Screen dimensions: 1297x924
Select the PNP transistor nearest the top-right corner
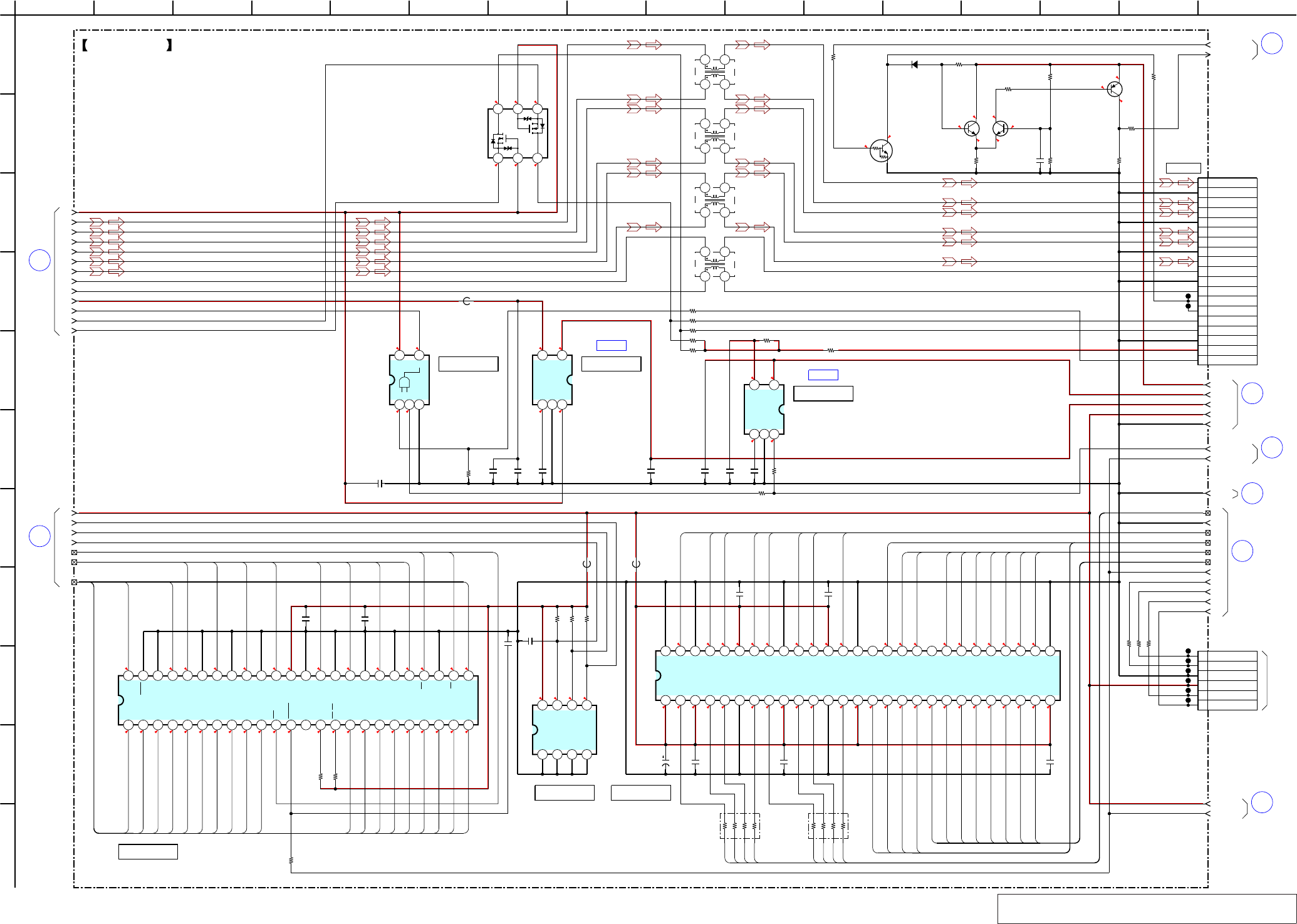tap(1114, 90)
